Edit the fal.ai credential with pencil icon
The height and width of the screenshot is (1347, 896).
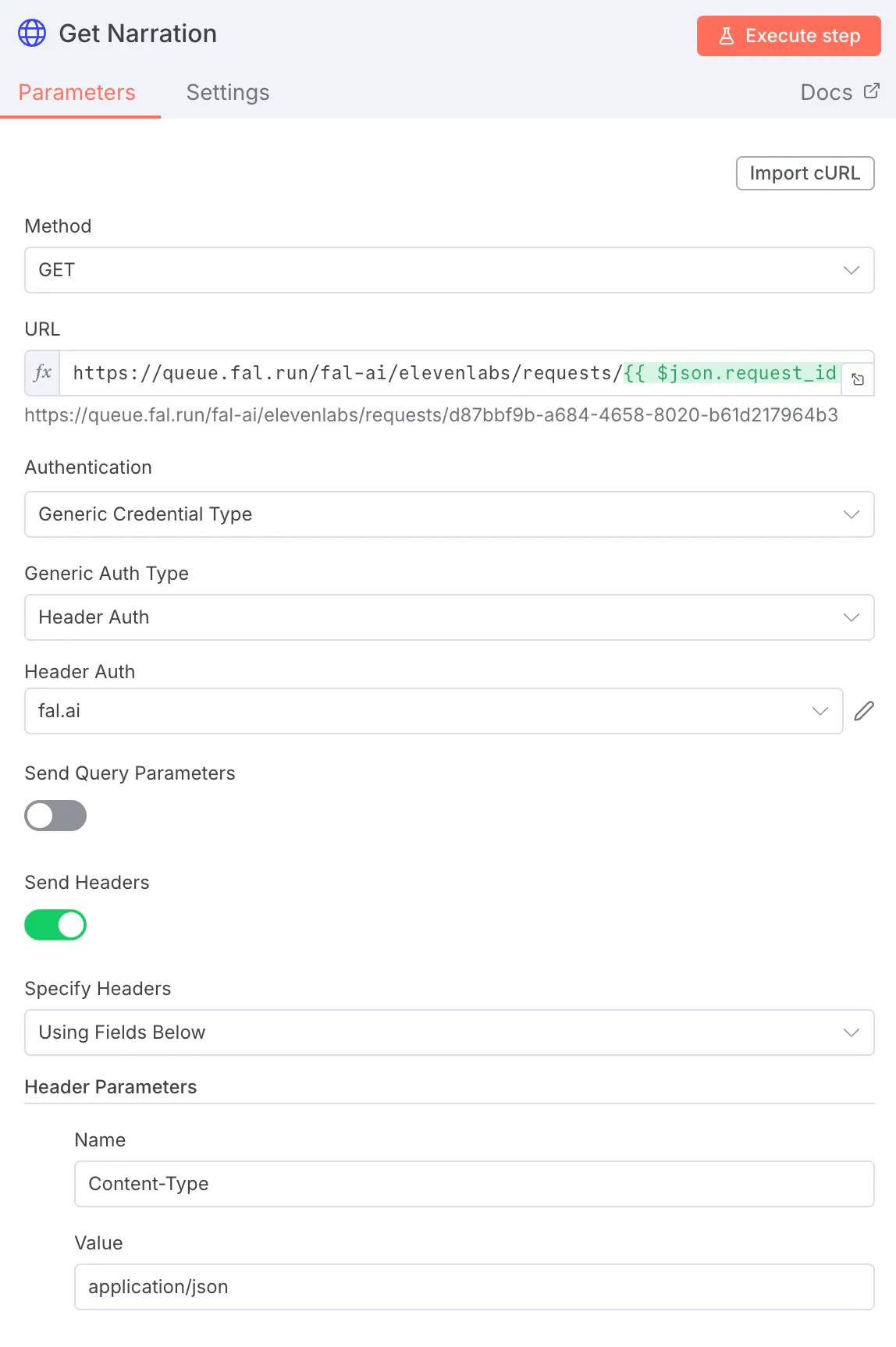864,711
